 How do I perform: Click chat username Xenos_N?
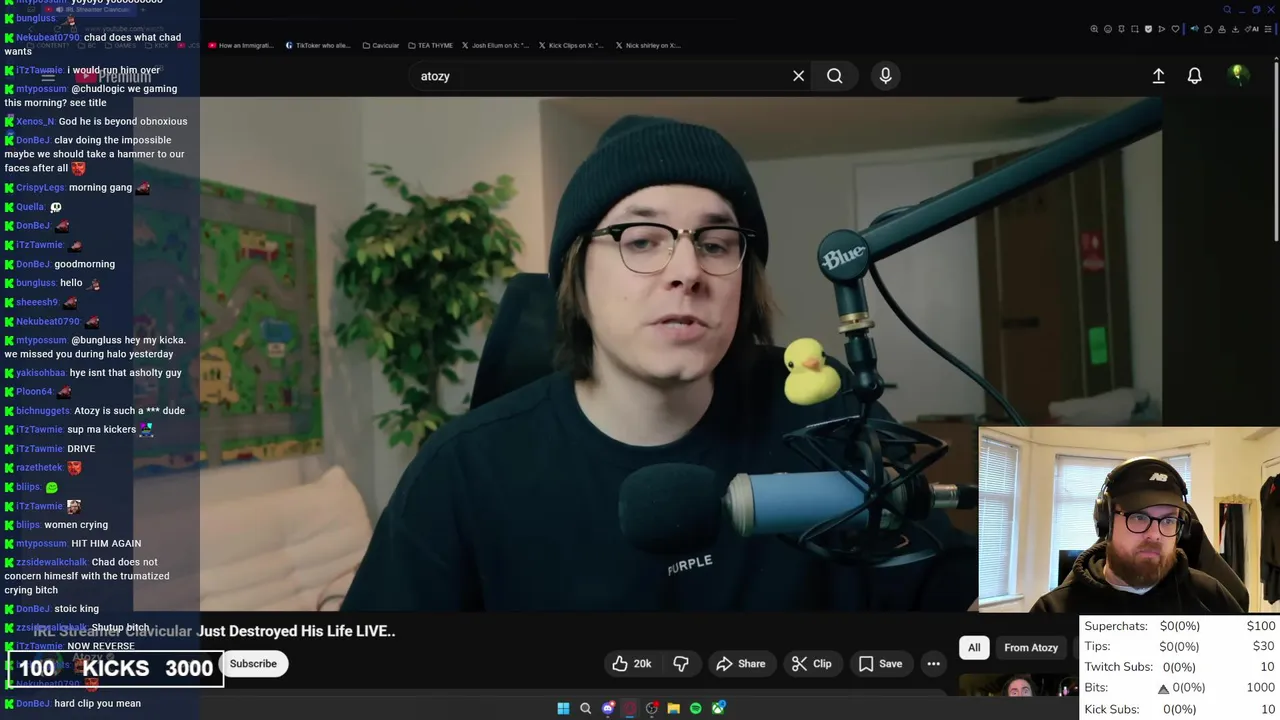pos(35,121)
